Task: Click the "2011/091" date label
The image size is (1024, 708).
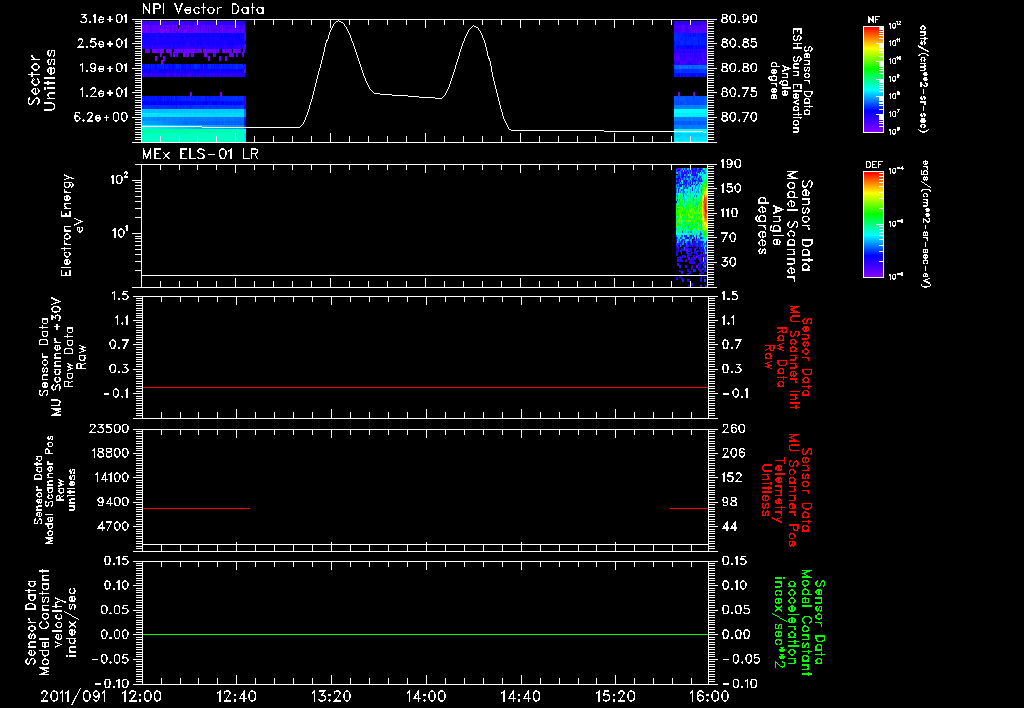Action: point(72,696)
